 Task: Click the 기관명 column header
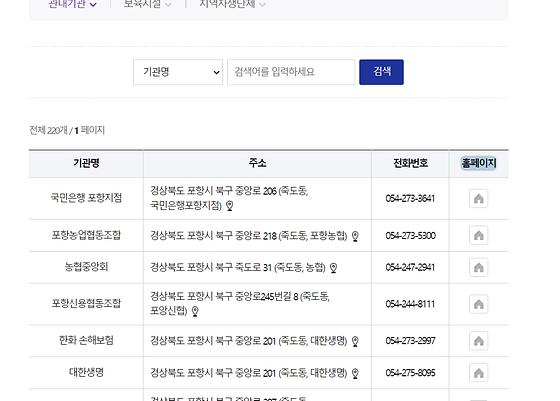[86, 164]
